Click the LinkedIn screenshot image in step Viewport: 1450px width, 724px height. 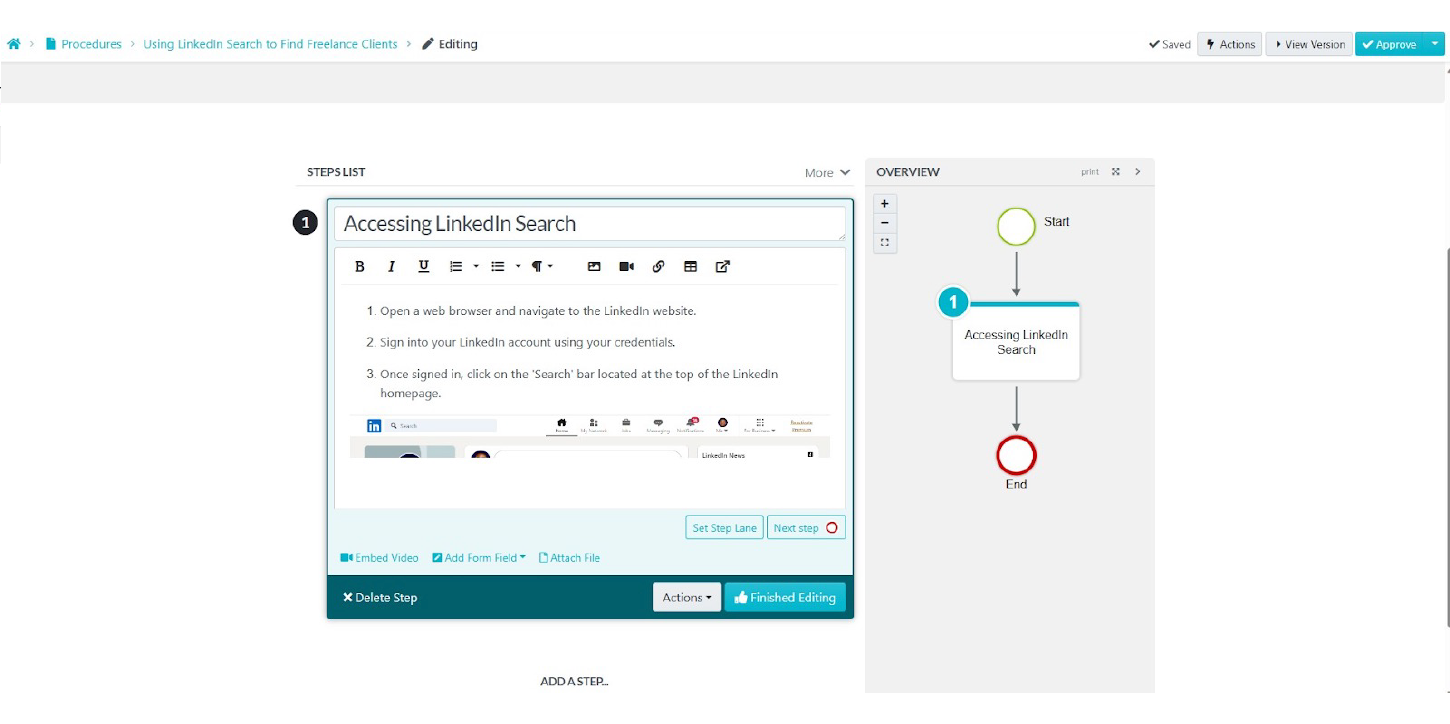click(x=590, y=437)
